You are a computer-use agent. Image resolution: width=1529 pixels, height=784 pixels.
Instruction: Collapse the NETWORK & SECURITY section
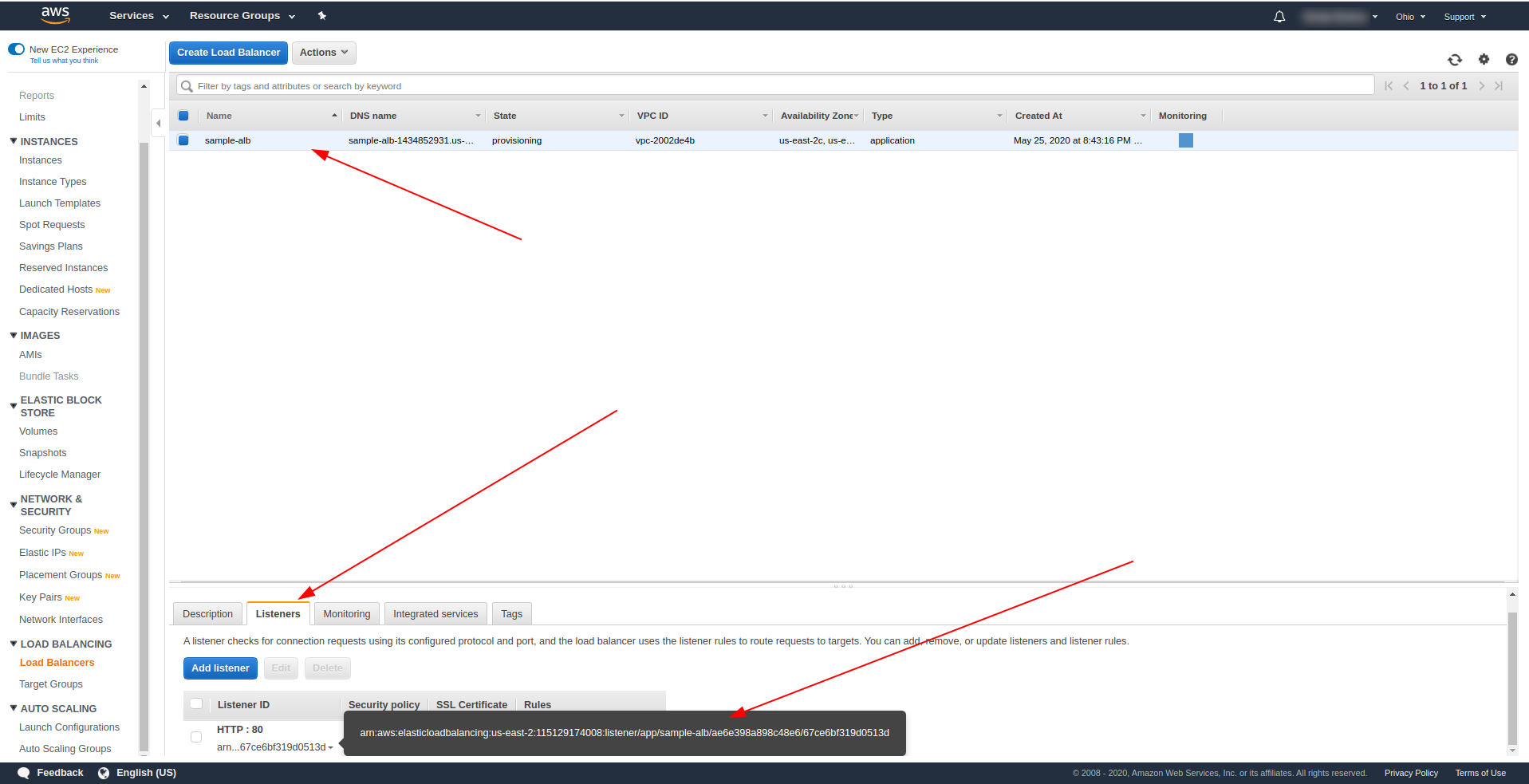point(14,505)
